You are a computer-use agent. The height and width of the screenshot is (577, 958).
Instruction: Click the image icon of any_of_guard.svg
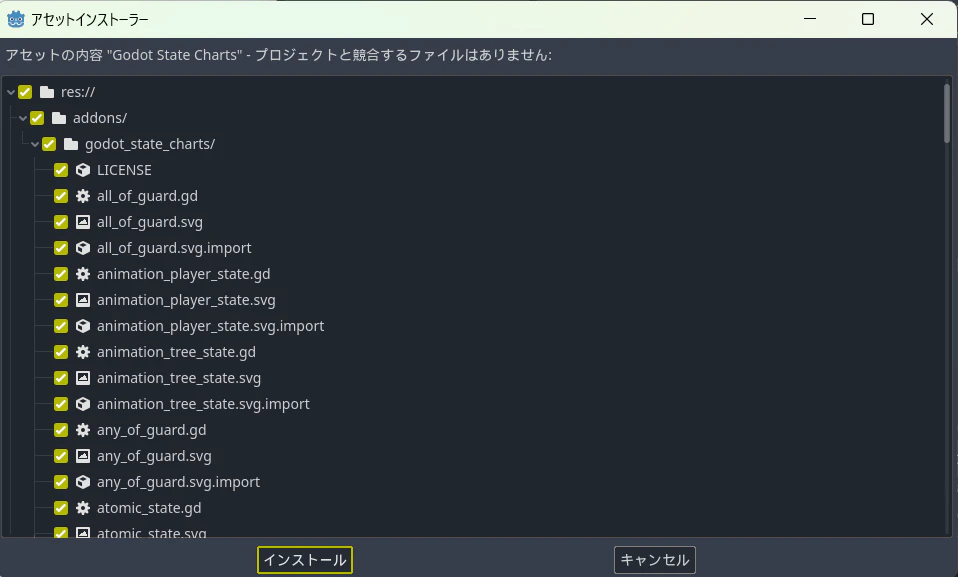[x=83, y=456]
